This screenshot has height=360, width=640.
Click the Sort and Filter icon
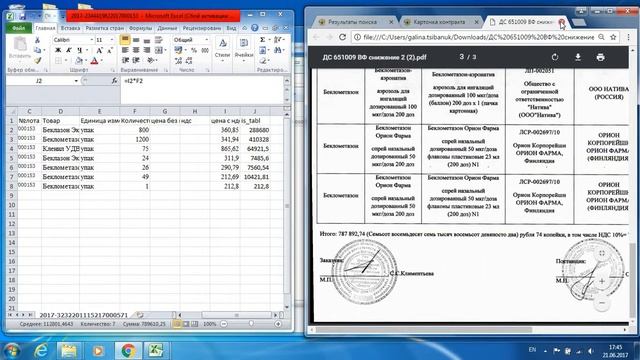click(x=278, y=40)
